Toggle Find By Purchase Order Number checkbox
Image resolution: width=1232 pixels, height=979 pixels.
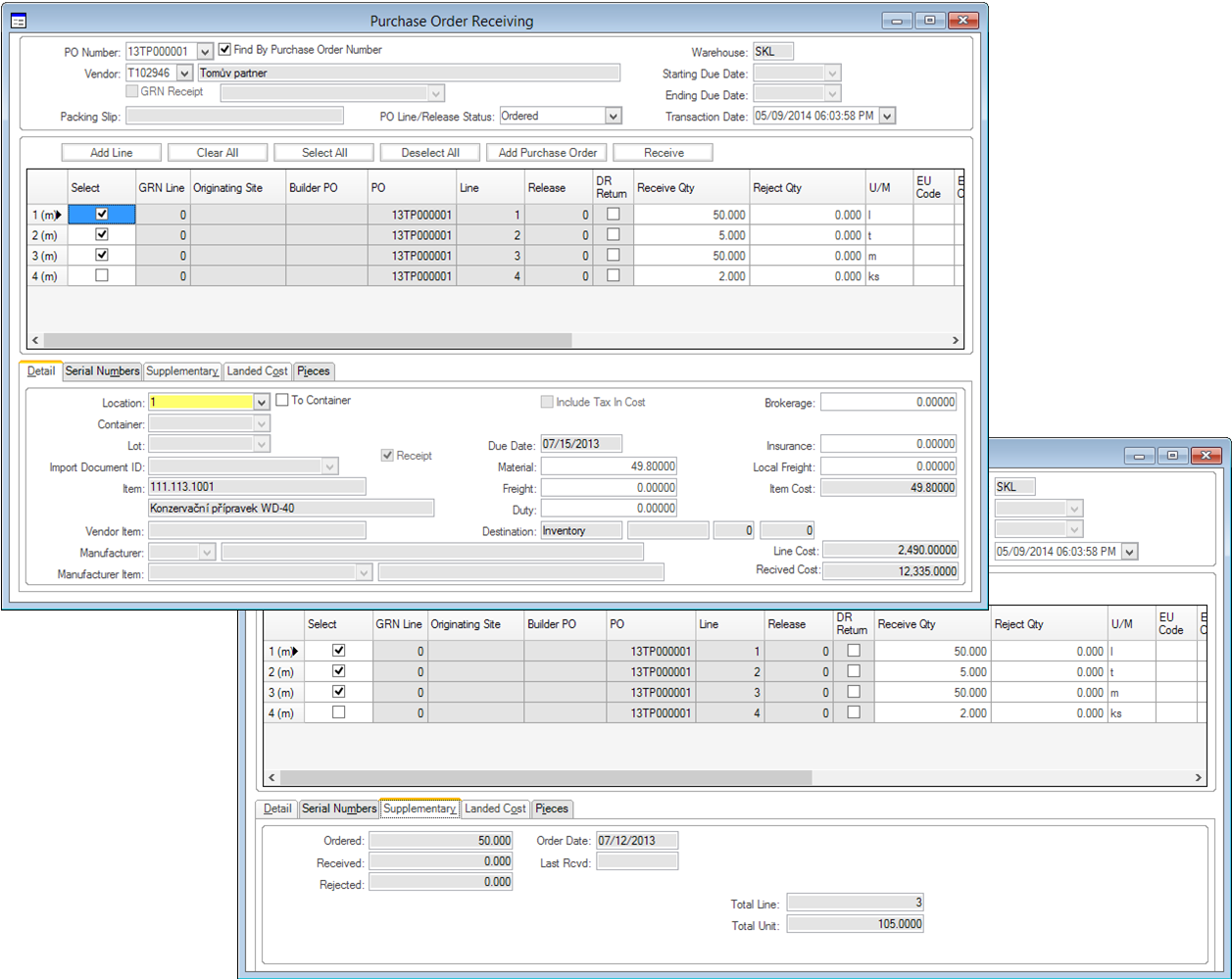tap(224, 49)
